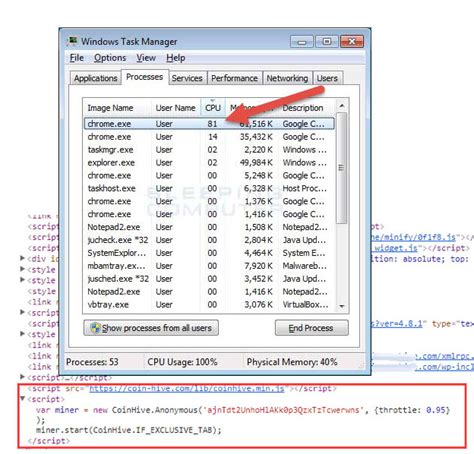The image size is (474, 454).
Task: Select Notepad2.exe row with 1,416 K memory
Action: (x=209, y=292)
